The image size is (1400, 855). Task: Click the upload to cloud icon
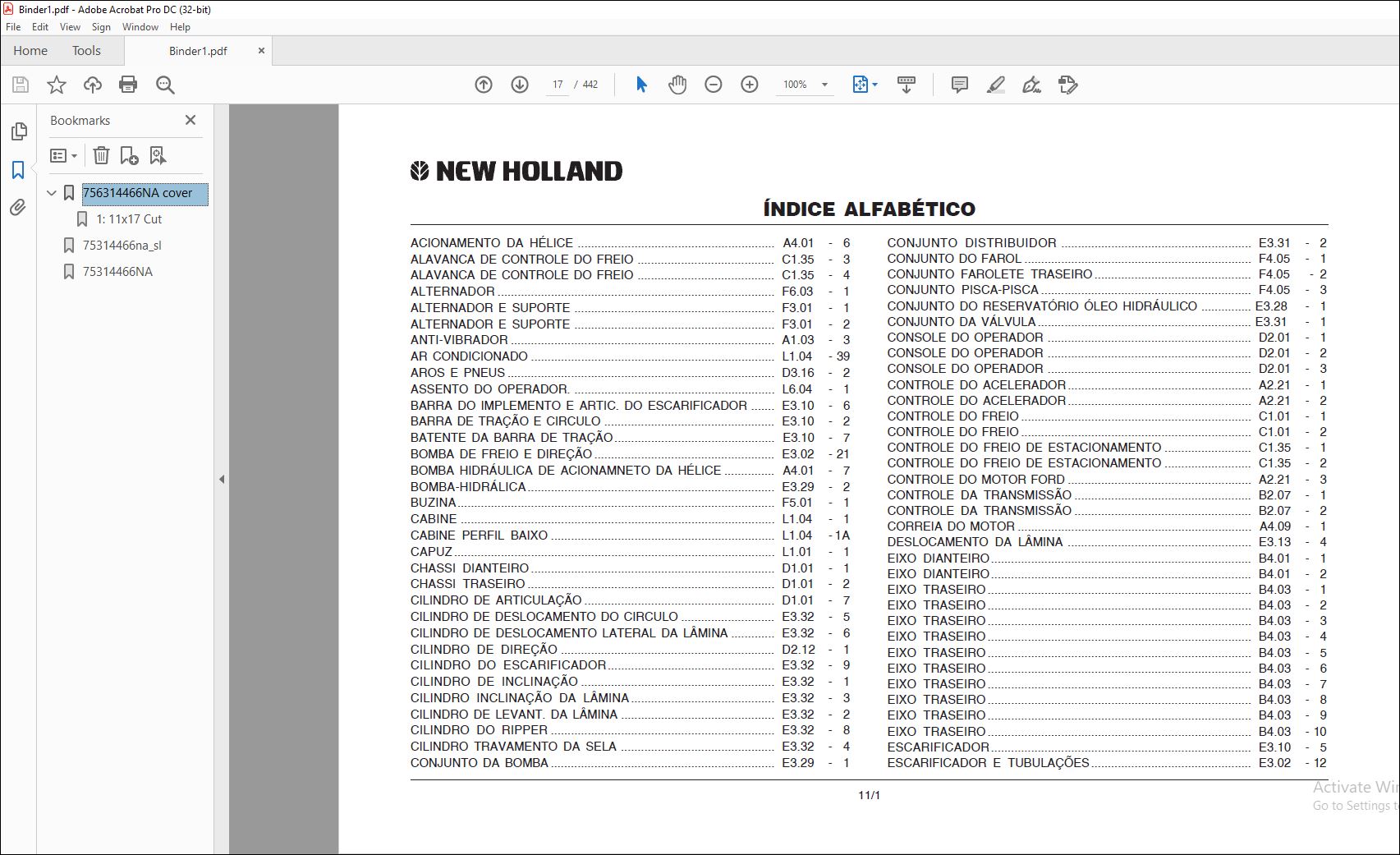point(93,85)
